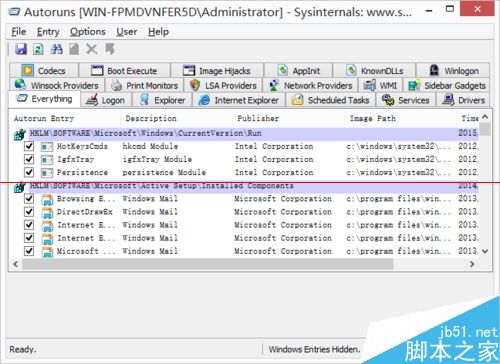Select the Everything tab
This screenshot has width=500, height=364.
45,99
